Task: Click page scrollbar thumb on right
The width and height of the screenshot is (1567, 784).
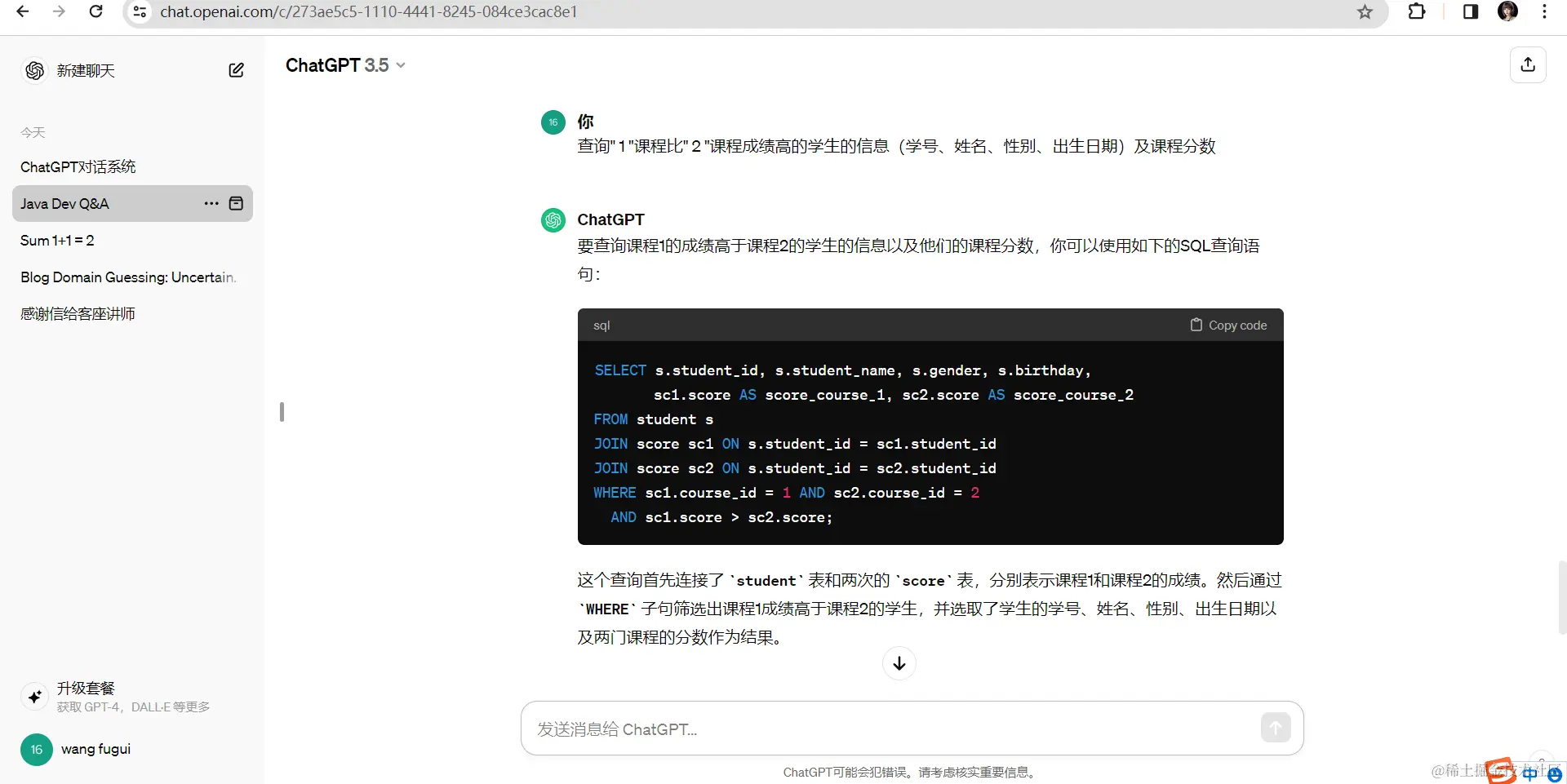Action: tap(1562, 597)
